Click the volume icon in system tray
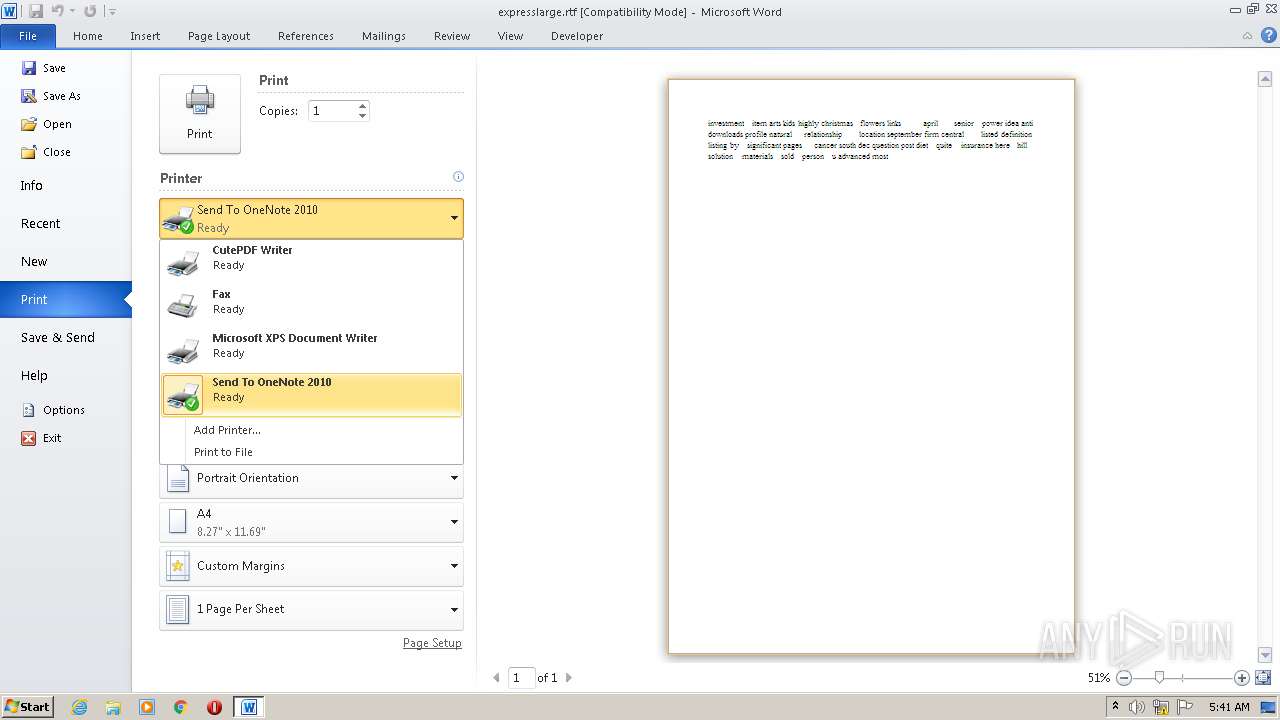The width and height of the screenshot is (1280, 720). pos(1137,707)
